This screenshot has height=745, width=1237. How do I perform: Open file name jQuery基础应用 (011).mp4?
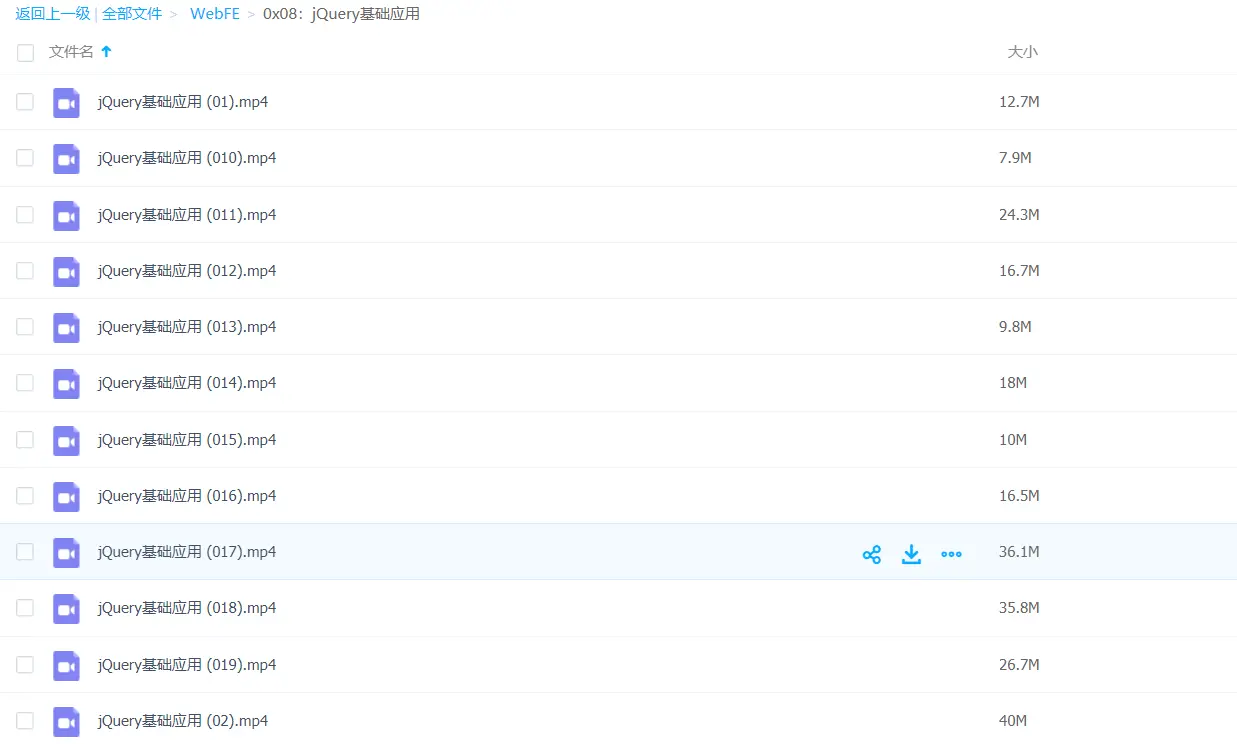click(187, 215)
